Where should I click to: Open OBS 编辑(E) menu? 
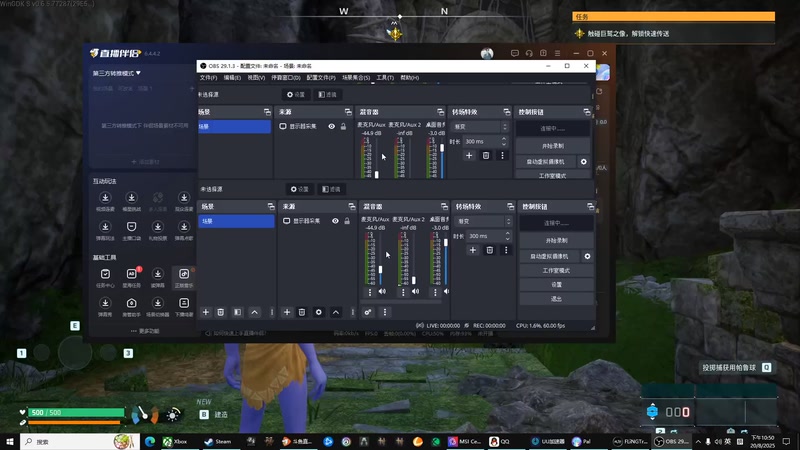coord(232,78)
